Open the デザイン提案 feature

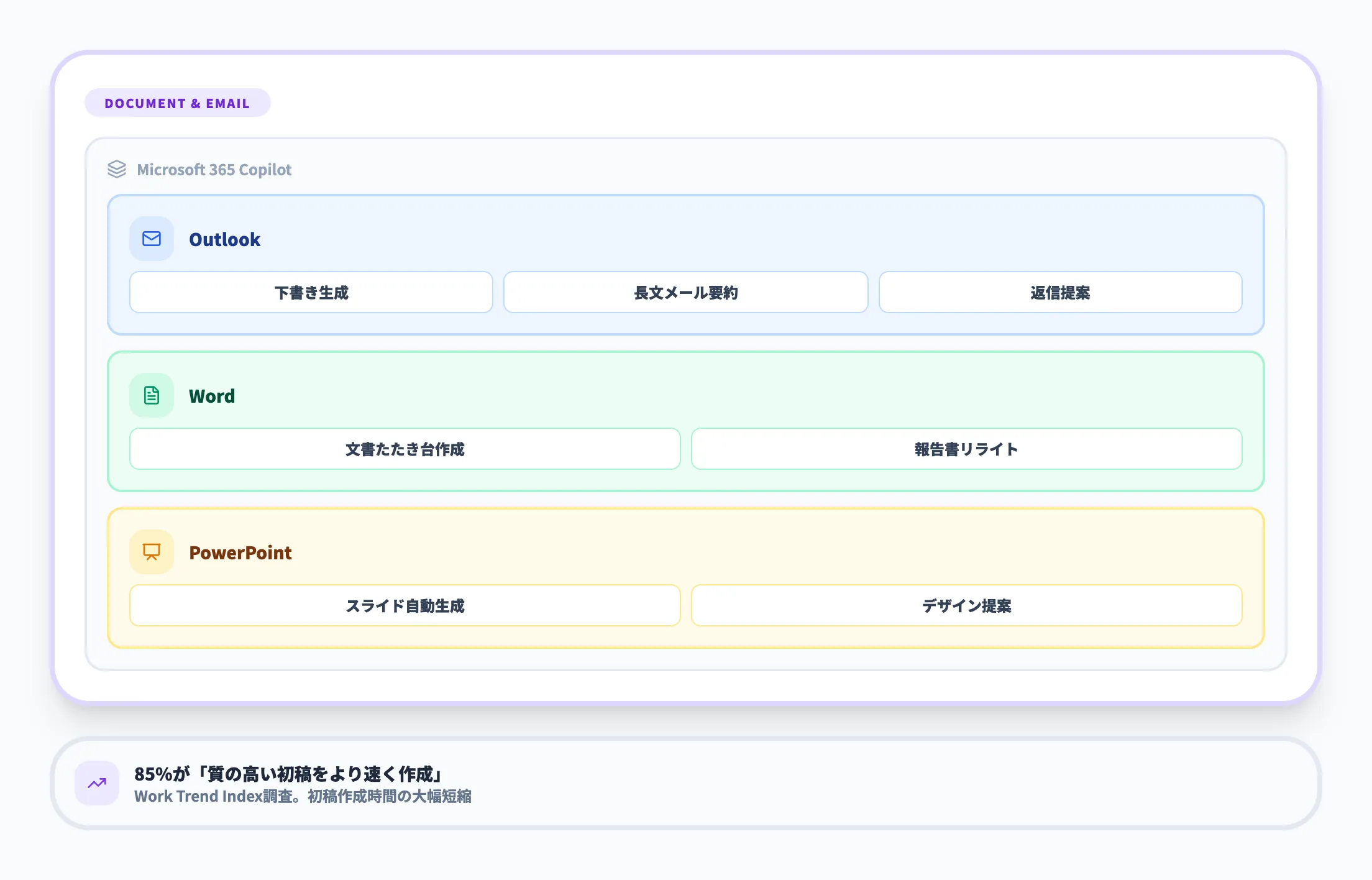click(x=966, y=605)
